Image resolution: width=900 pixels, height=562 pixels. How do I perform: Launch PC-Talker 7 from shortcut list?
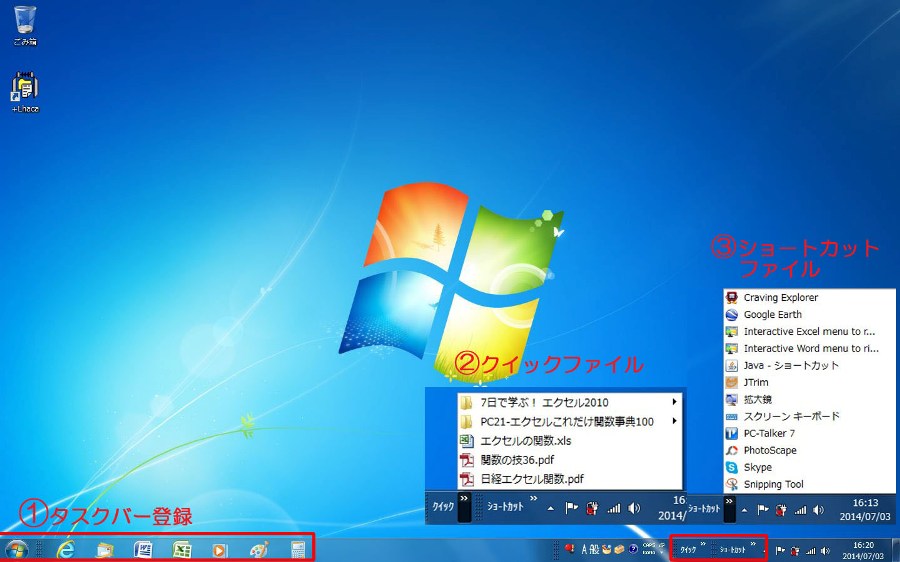coord(809,433)
